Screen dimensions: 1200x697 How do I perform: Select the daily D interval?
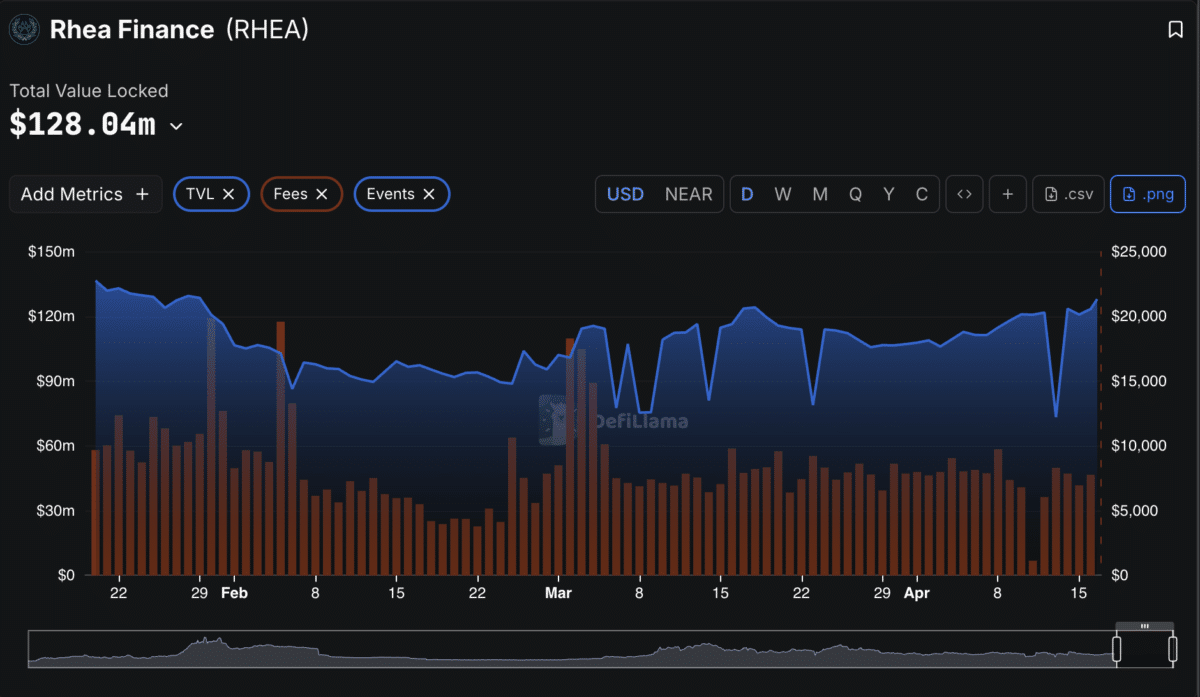747,194
